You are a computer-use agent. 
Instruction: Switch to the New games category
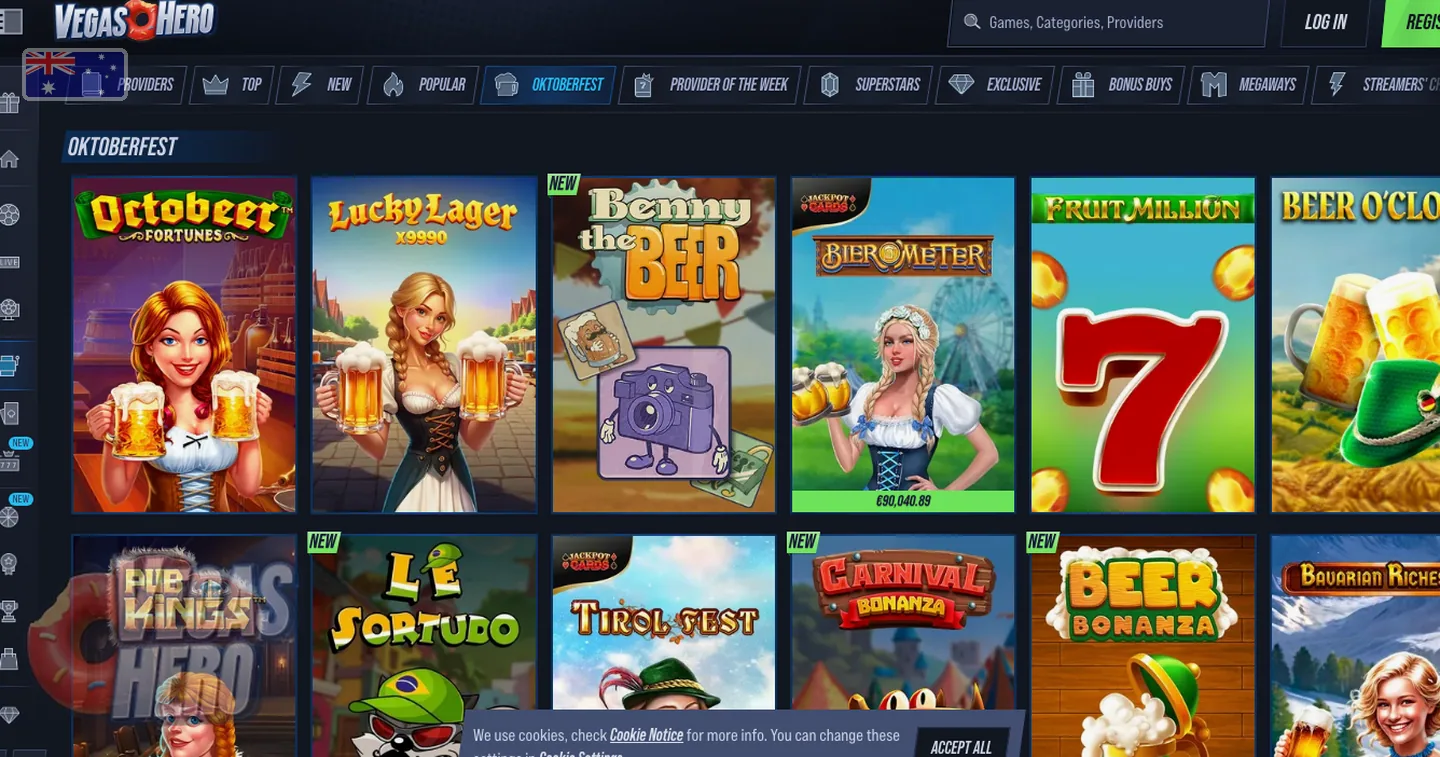click(321, 85)
